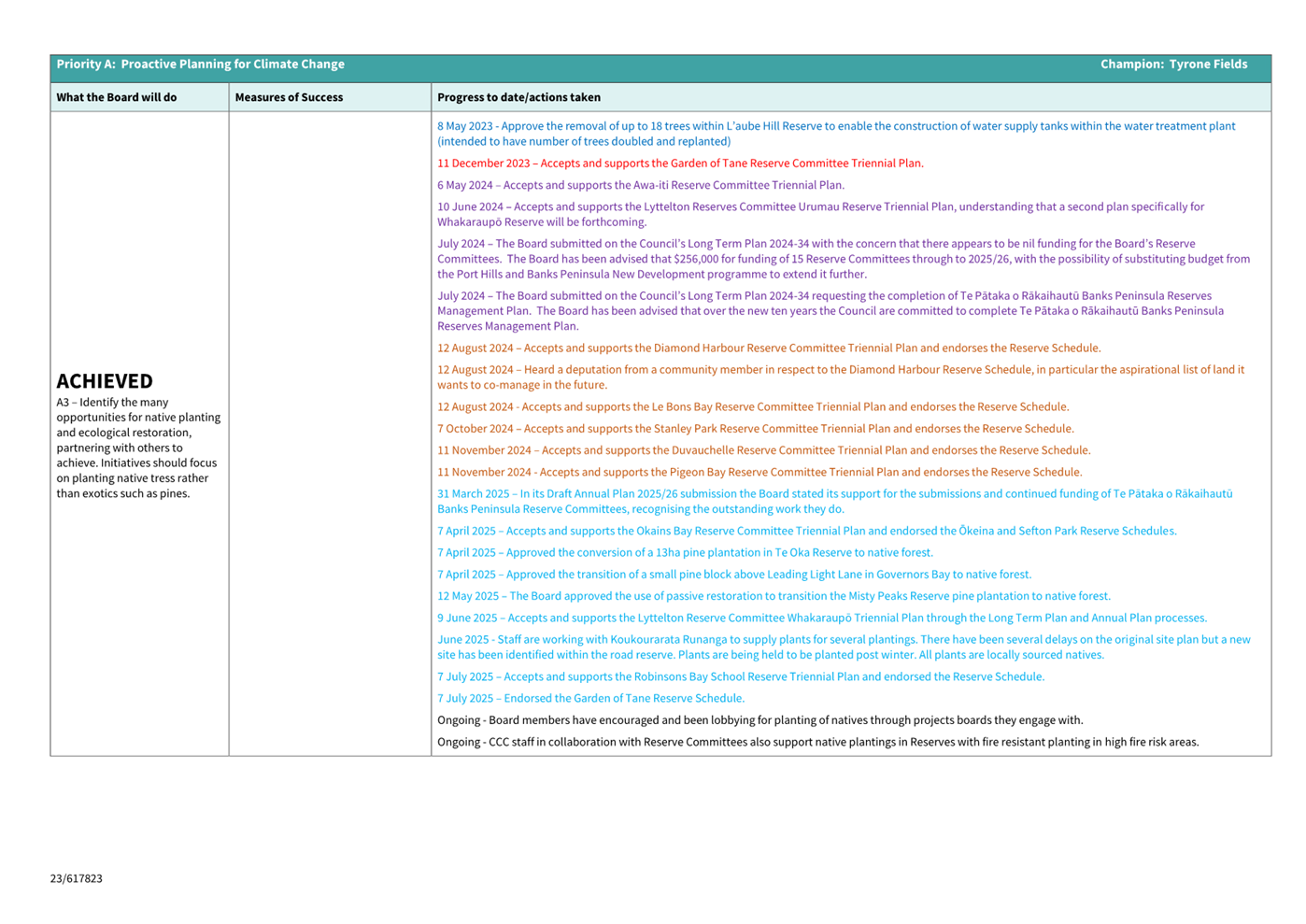The height and width of the screenshot is (924, 1306).
Task: Select the 7 April 2025 Te Oka Reserve entry
Action: (685, 553)
